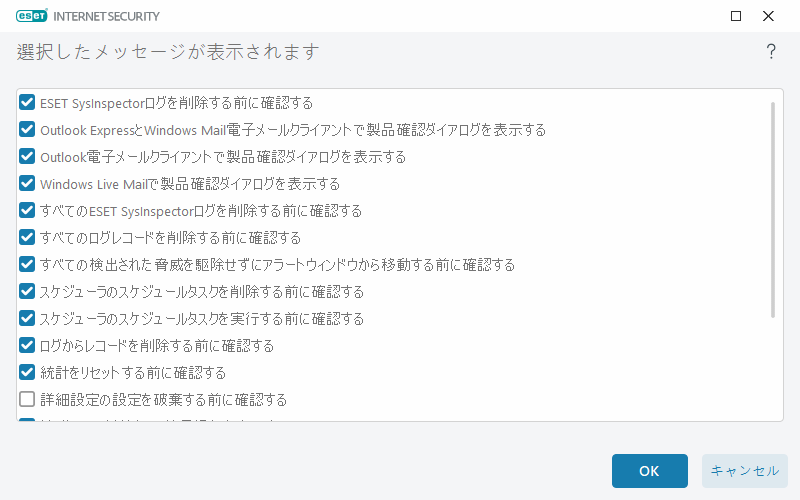Select text Windows Live Mailで製品確認ダイアログを表示する
Viewport: 800px width, 500px height.
[x=190, y=184]
